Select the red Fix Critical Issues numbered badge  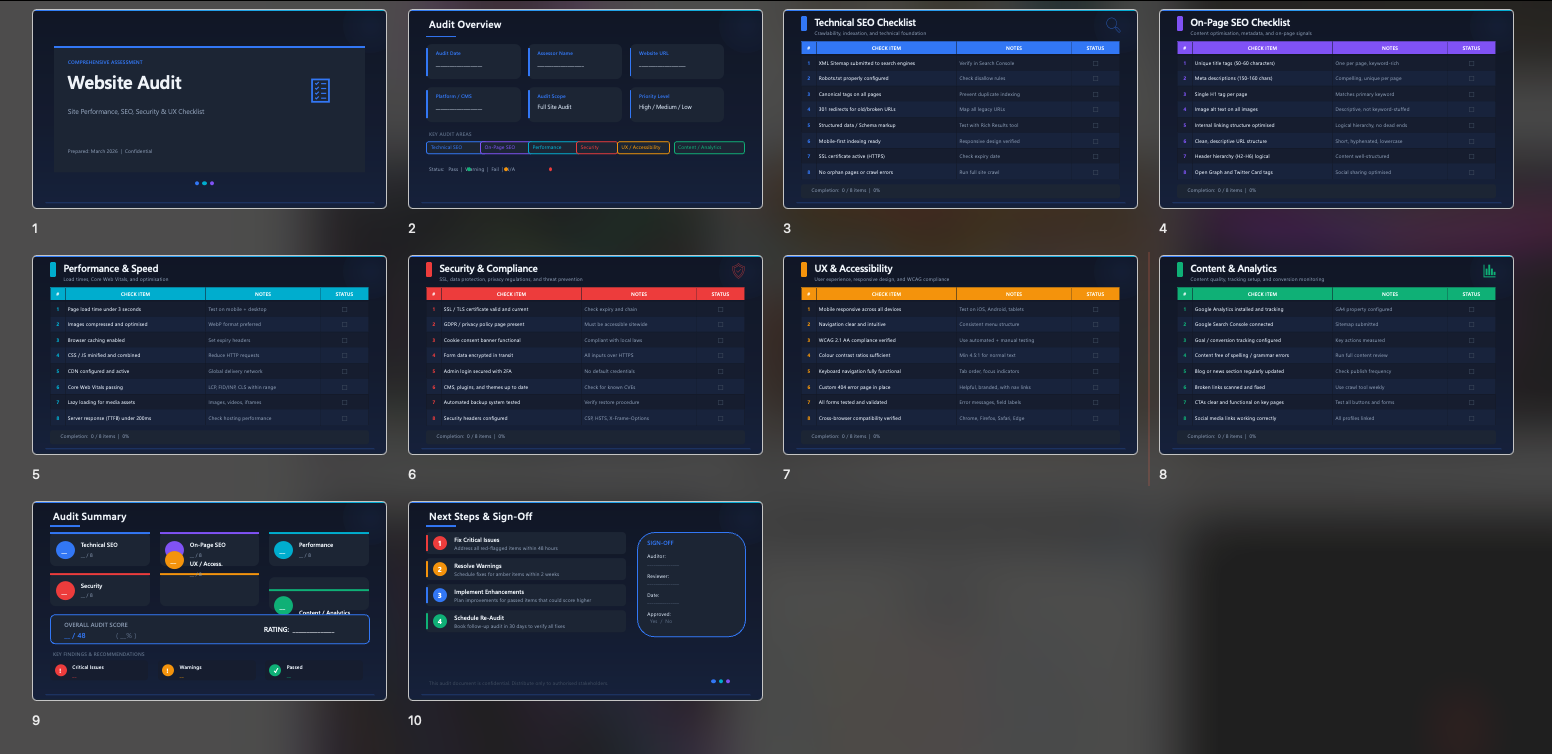pos(440,544)
